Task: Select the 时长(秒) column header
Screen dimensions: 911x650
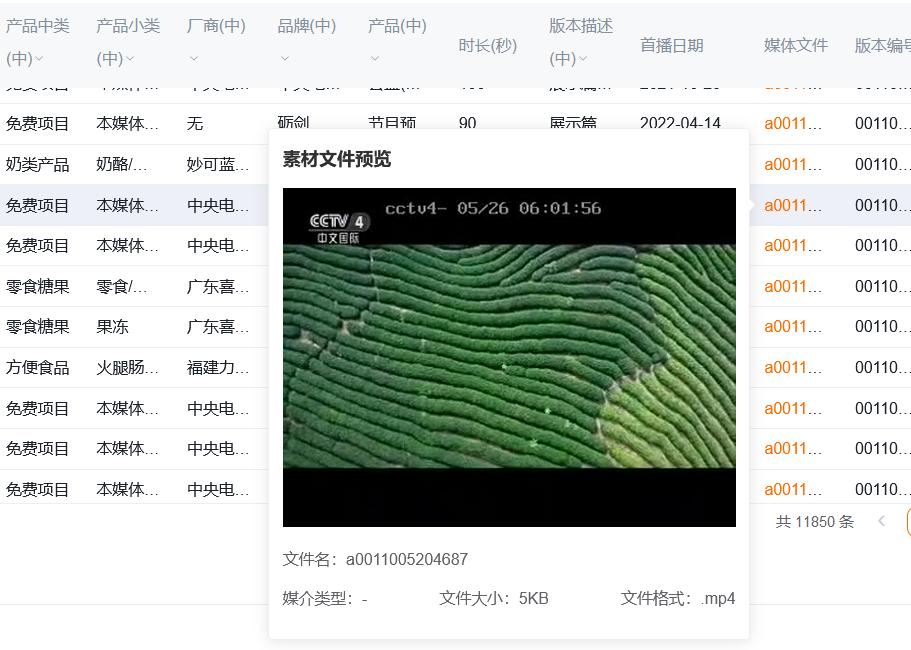Action: [487, 45]
